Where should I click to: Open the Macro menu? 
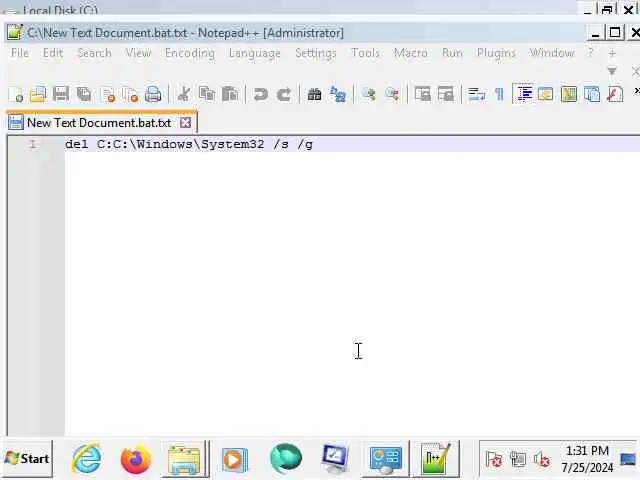point(411,53)
